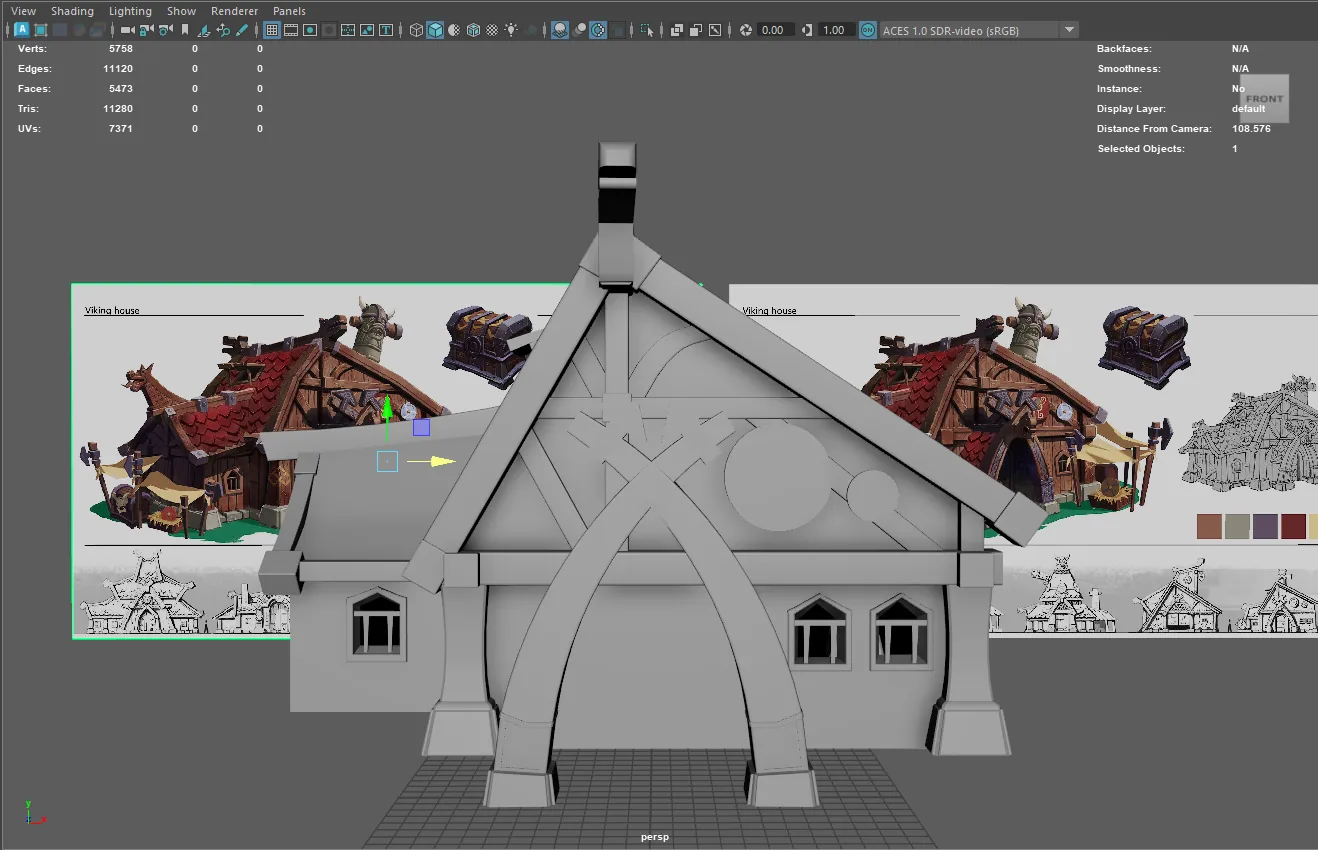Click the Wireframe on Shaded icon
This screenshot has width=1318, height=850.
pyautogui.click(x=473, y=30)
